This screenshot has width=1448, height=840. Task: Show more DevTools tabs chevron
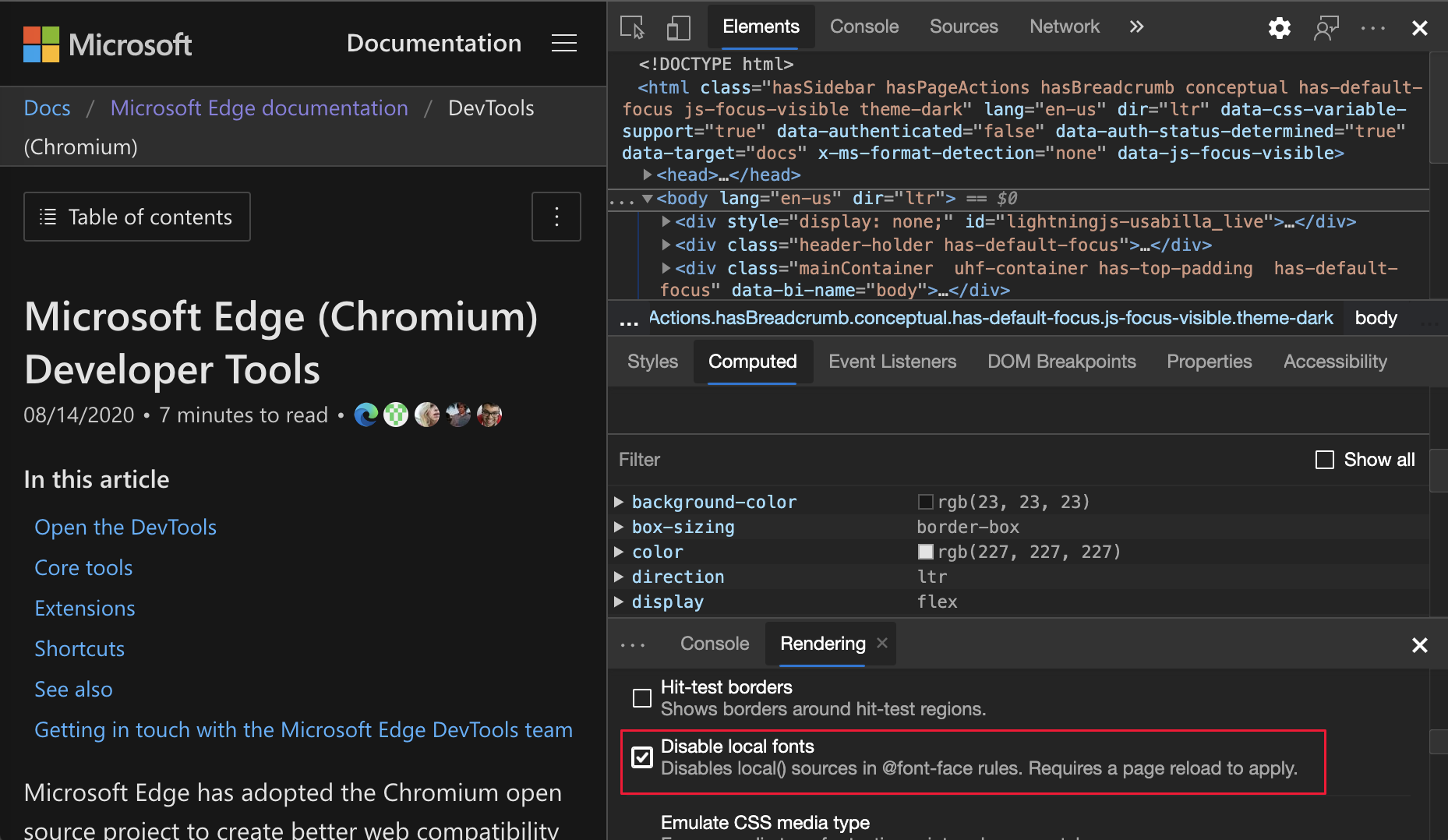point(1136,26)
